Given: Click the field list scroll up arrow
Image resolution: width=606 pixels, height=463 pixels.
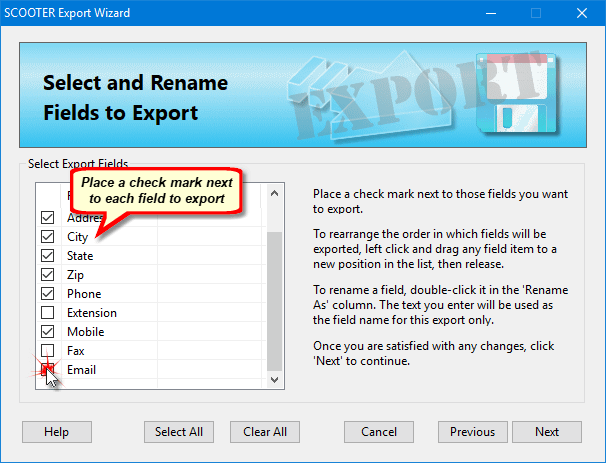Looking at the screenshot, I should tap(274, 193).
